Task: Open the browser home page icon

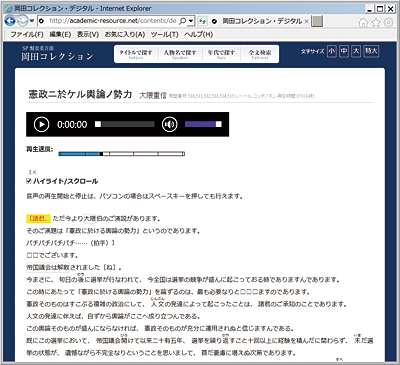Action: (x=363, y=22)
